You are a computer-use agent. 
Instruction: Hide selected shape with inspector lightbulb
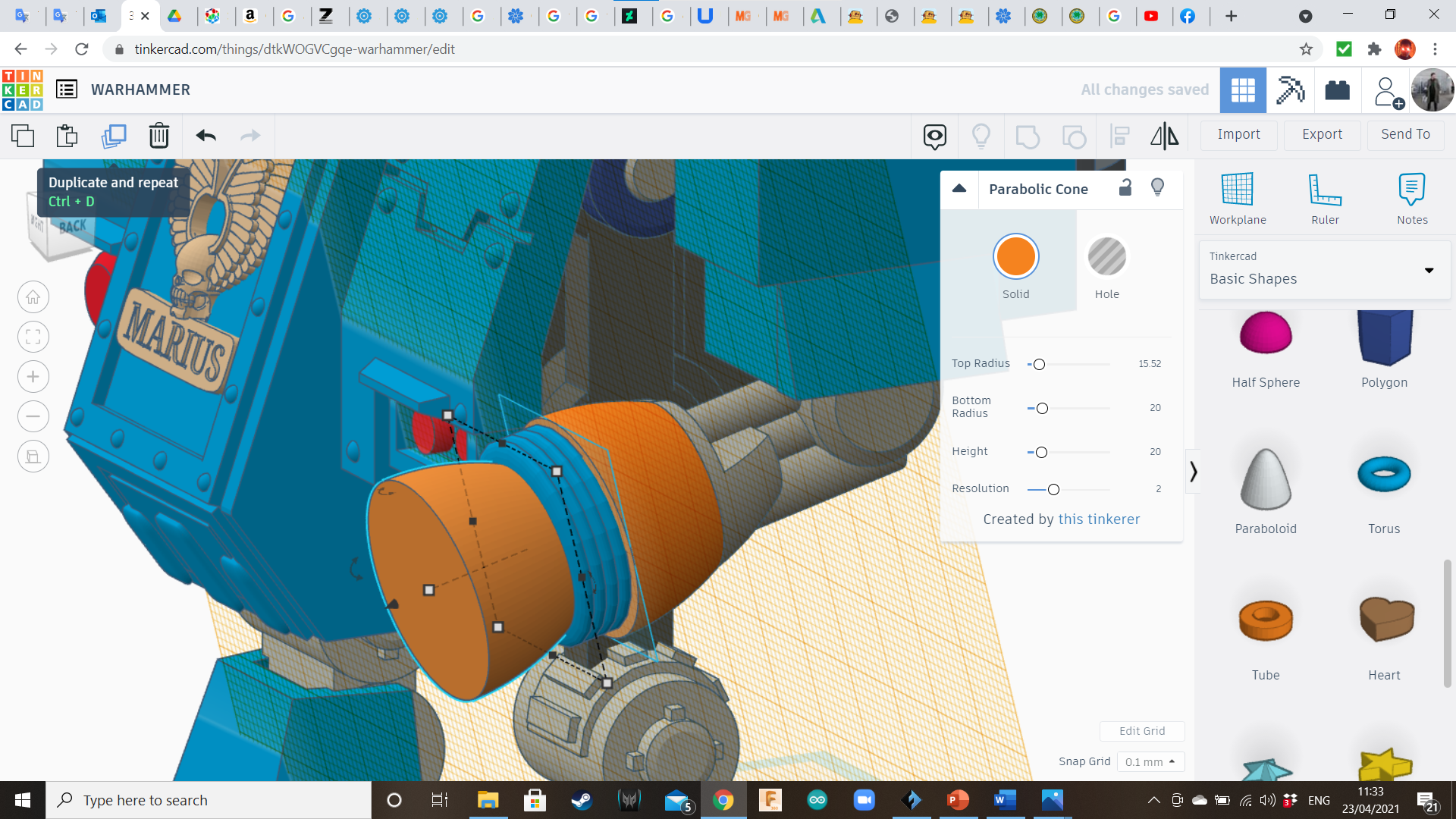1157,187
